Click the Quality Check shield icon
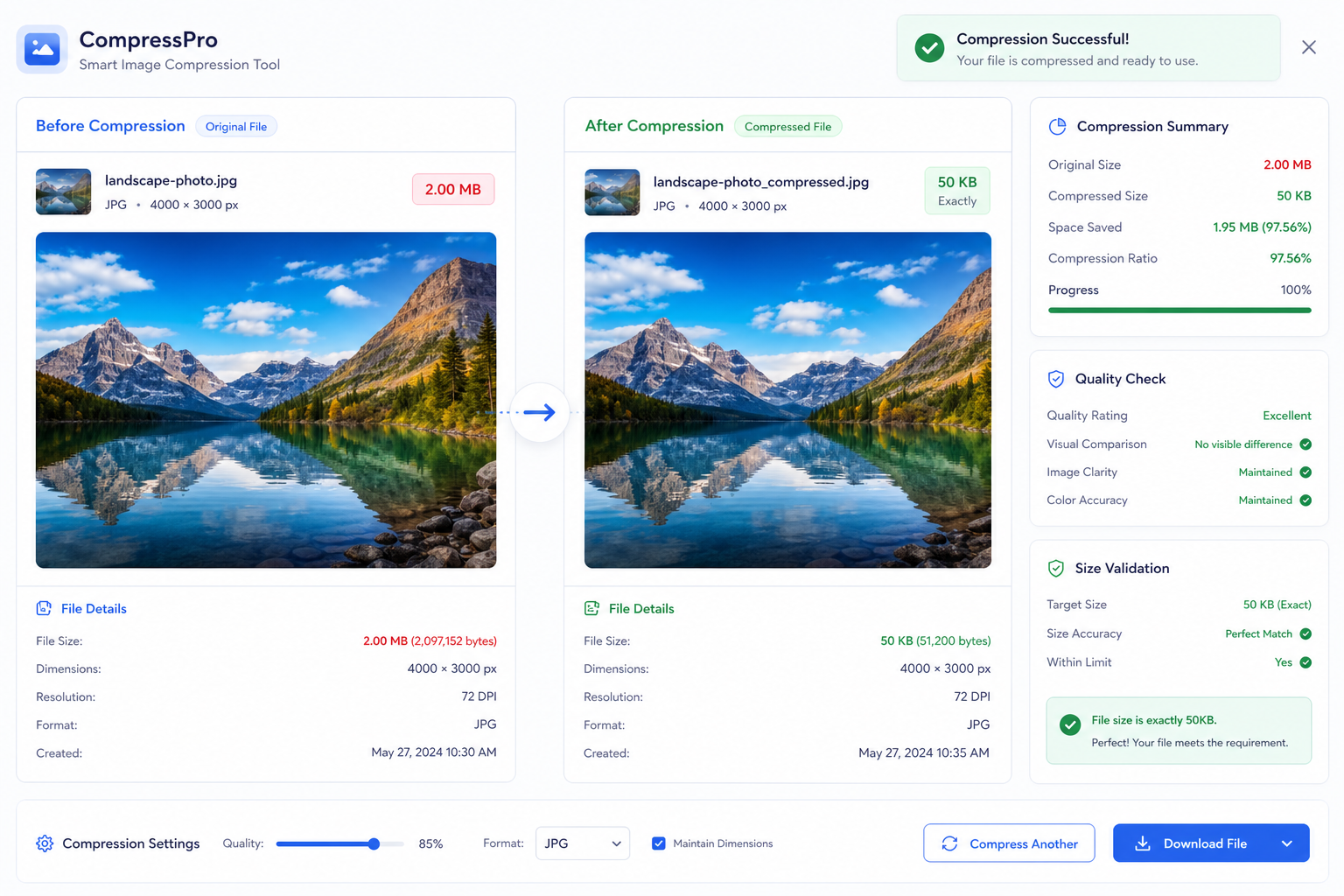 pos(1056,379)
